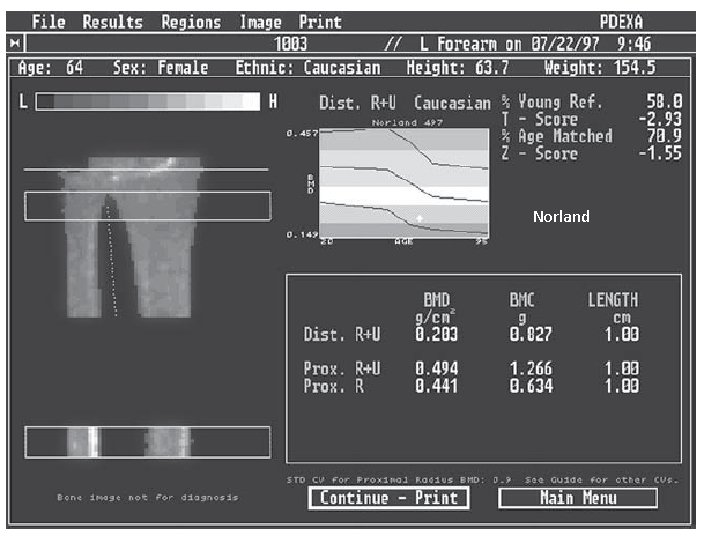Click the STD CV for Proximal Radius note

[482, 480]
